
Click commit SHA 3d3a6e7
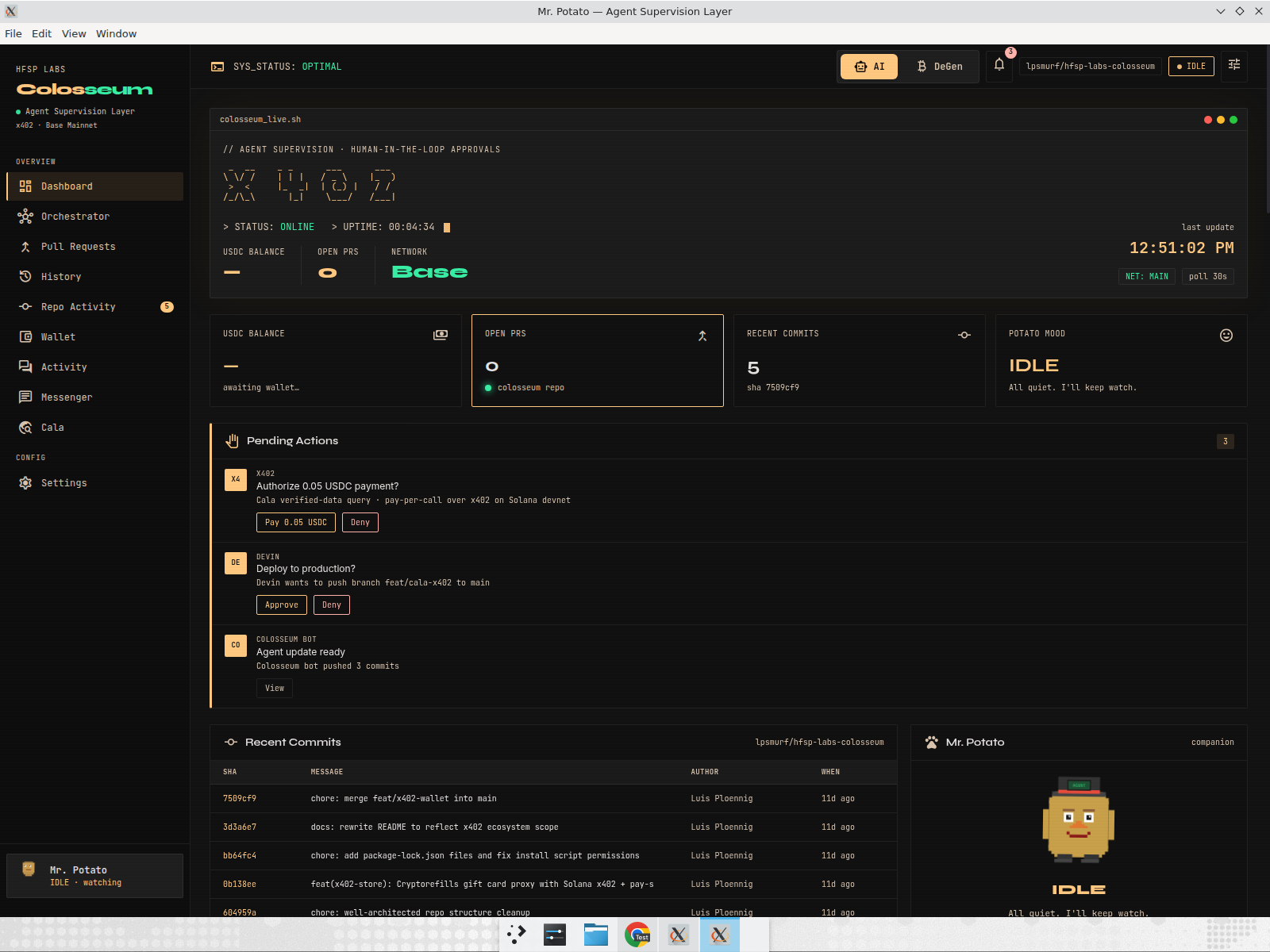pyautogui.click(x=240, y=827)
